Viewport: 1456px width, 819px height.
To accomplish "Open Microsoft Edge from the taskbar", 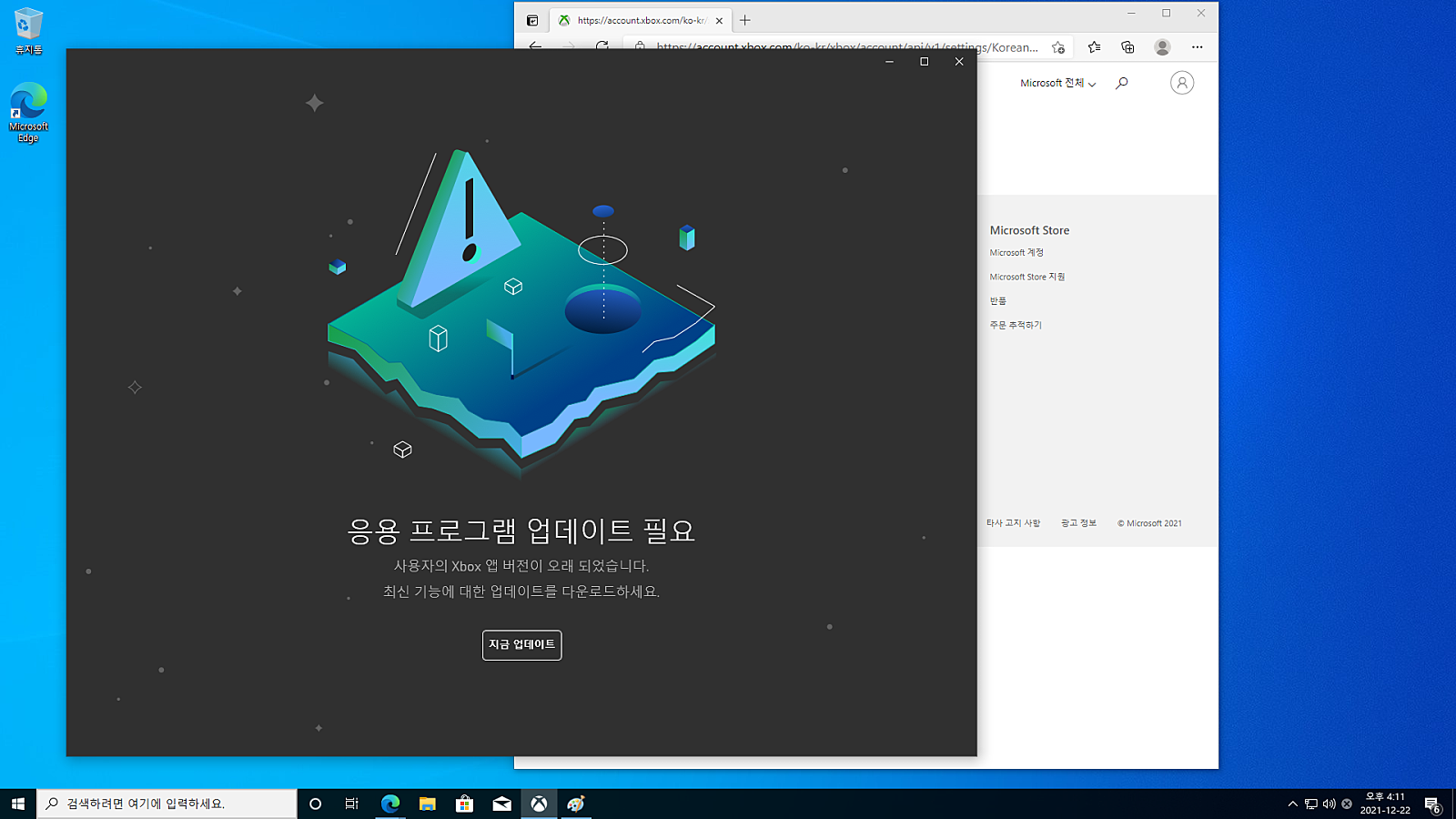I will coord(390,804).
